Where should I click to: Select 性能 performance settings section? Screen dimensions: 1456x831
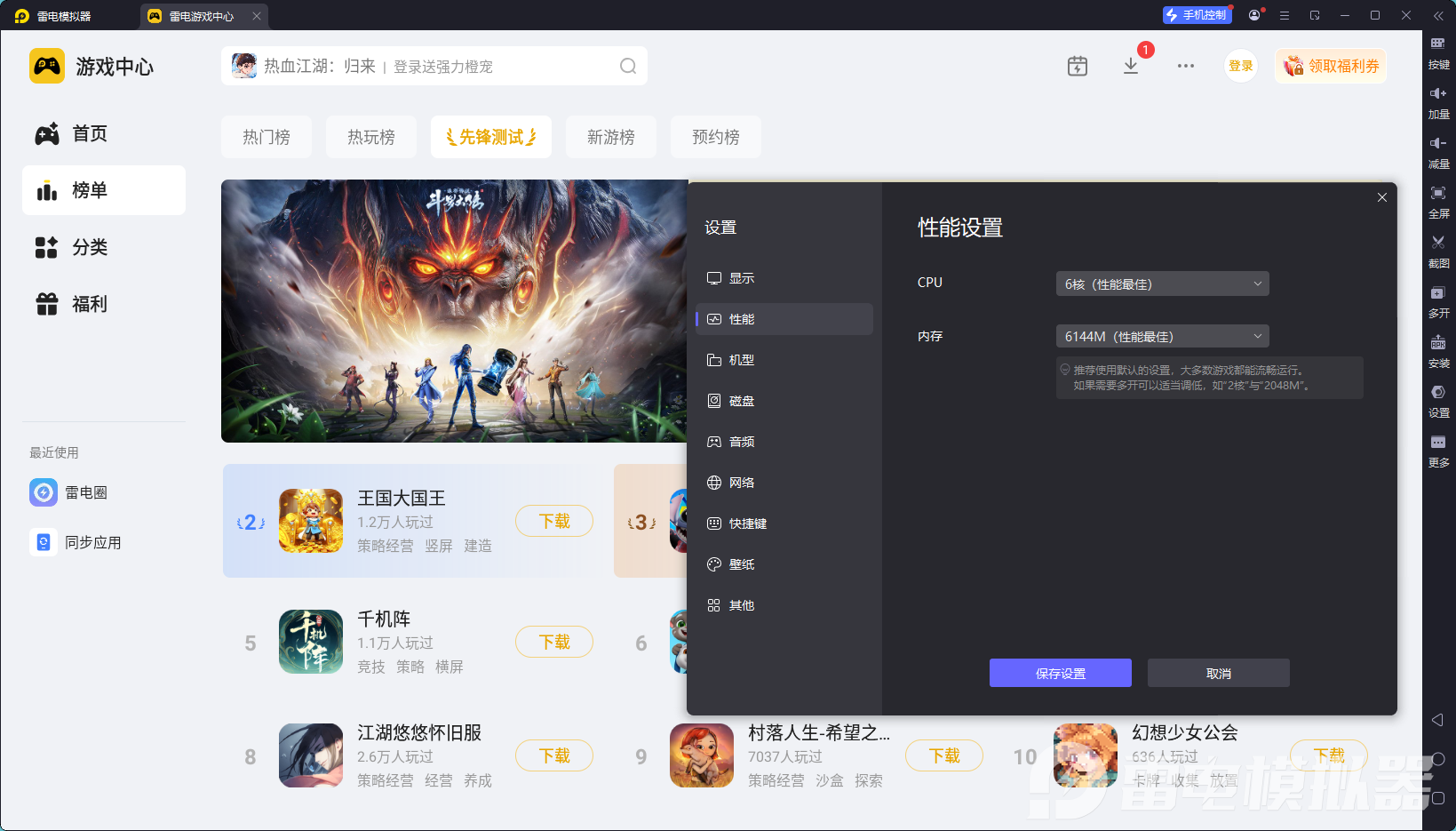pos(784,319)
